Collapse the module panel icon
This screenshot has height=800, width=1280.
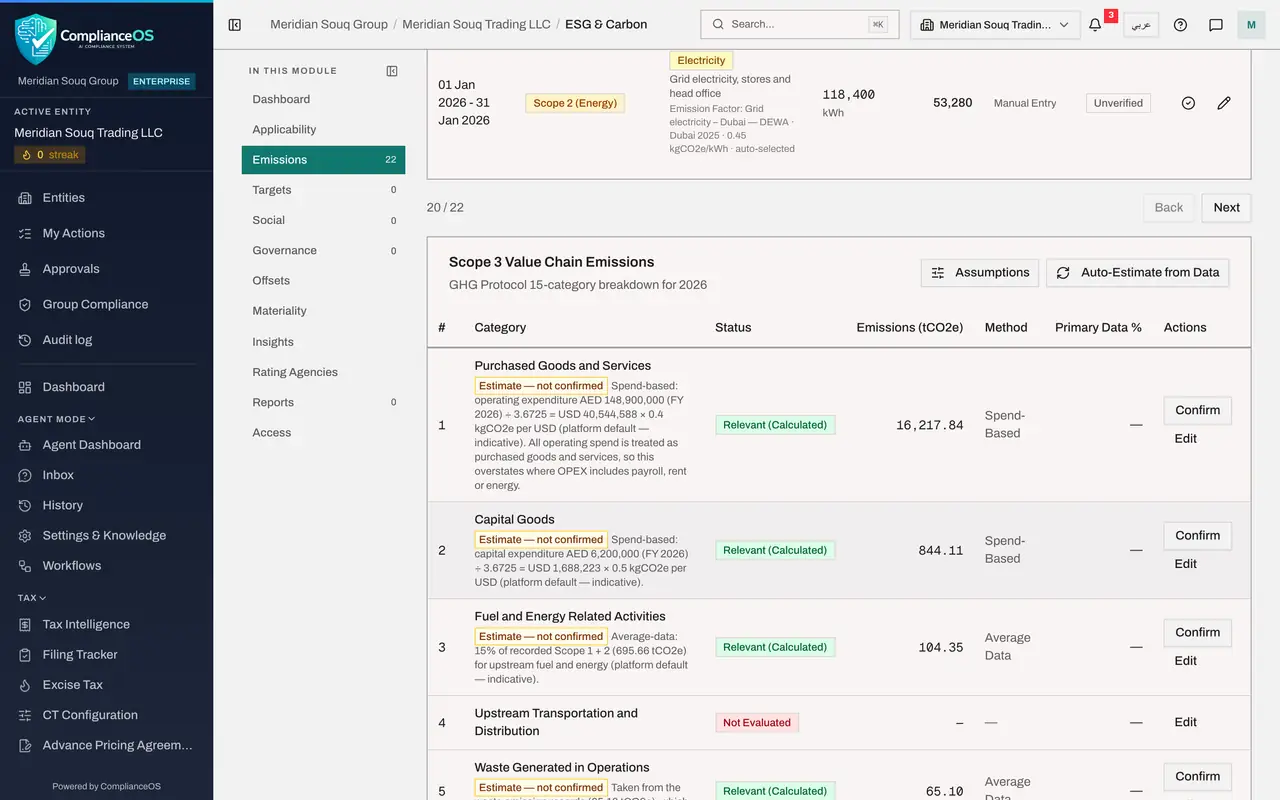(x=392, y=71)
